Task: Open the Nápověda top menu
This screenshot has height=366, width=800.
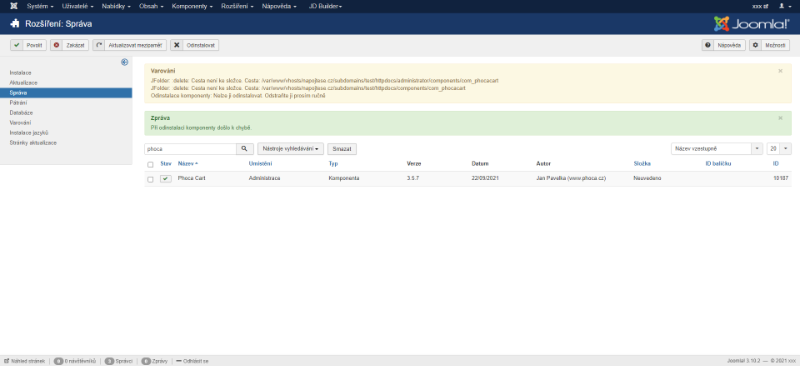Action: click(x=279, y=6)
